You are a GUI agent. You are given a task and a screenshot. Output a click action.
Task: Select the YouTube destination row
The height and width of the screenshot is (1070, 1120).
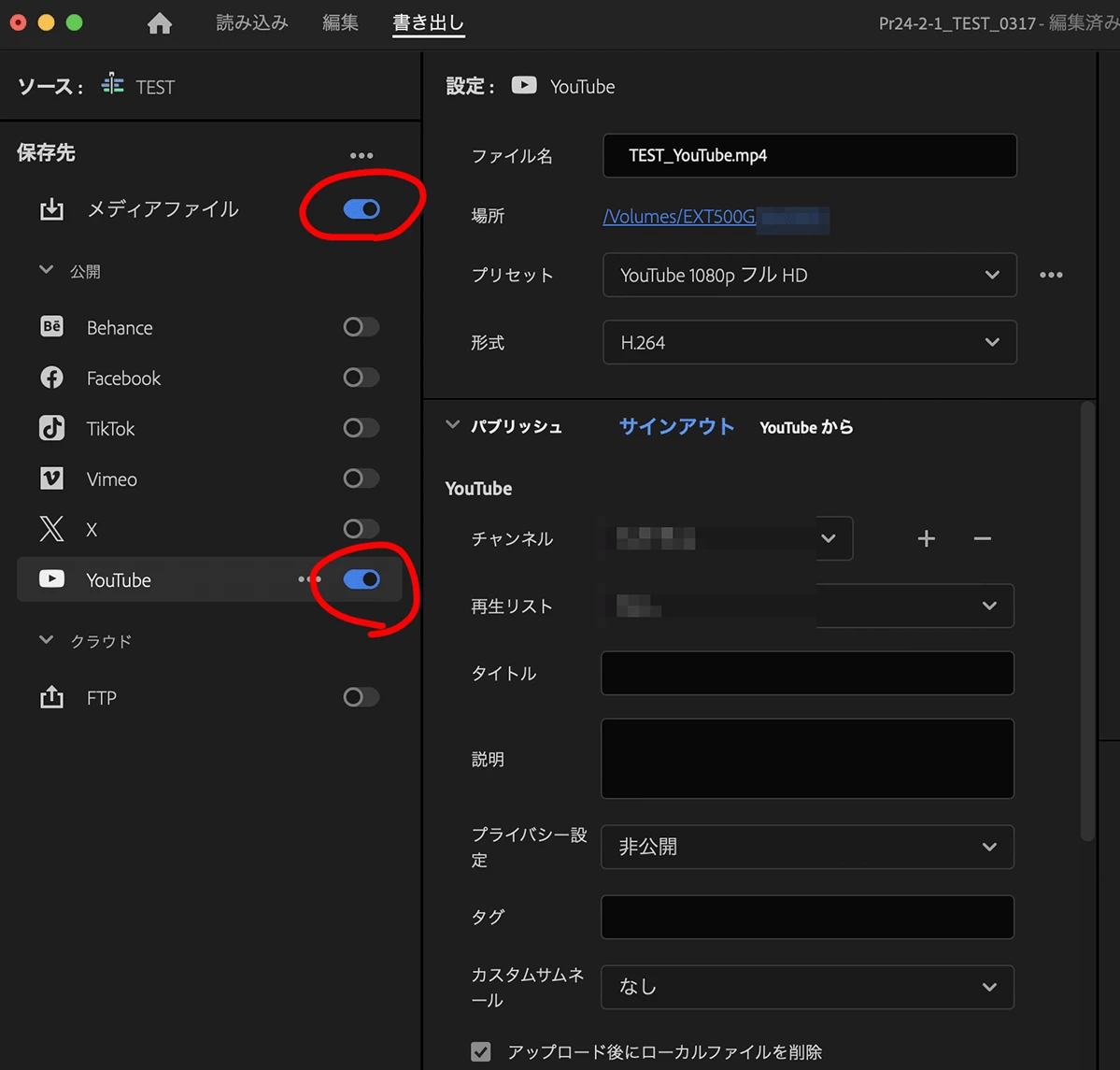pyautogui.click(x=209, y=579)
